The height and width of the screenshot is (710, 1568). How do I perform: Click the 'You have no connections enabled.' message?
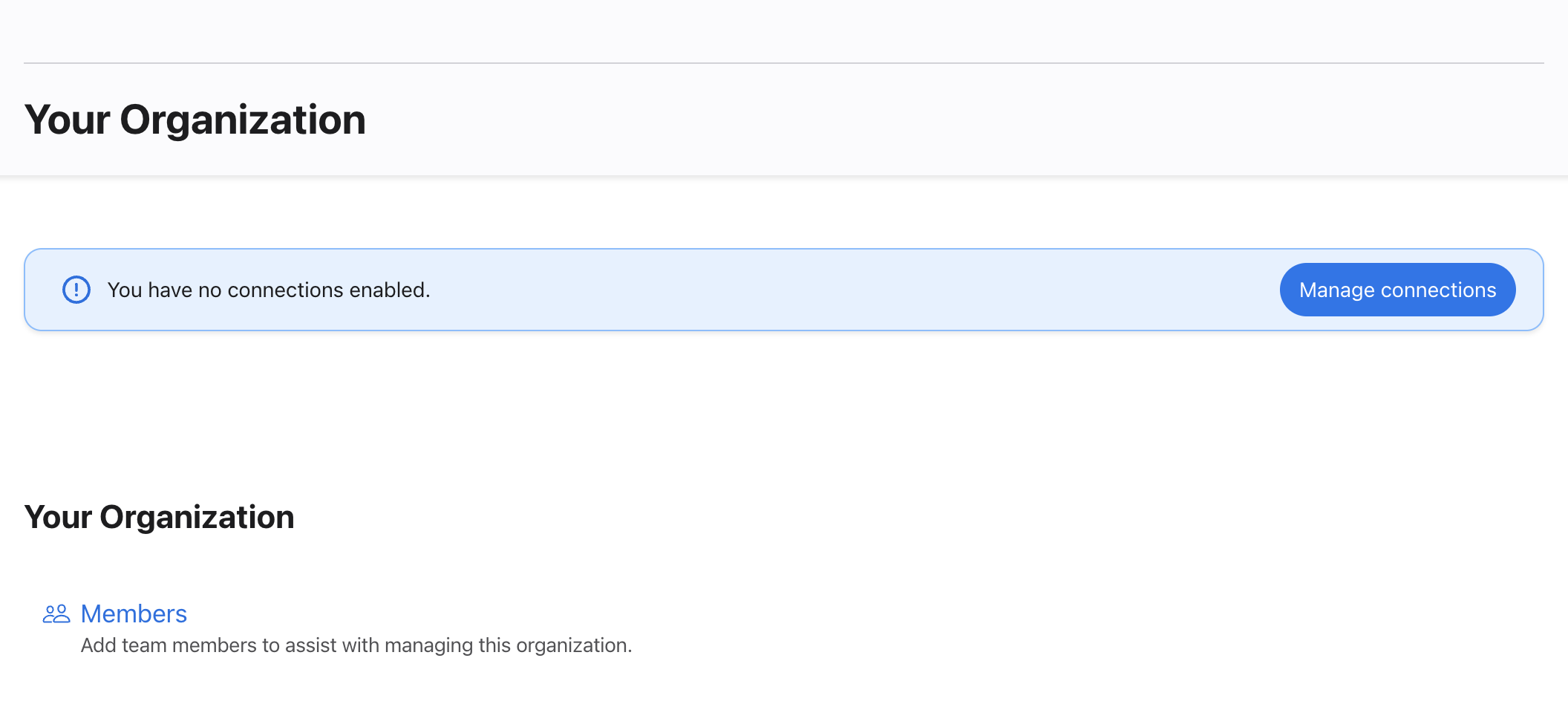pos(269,290)
